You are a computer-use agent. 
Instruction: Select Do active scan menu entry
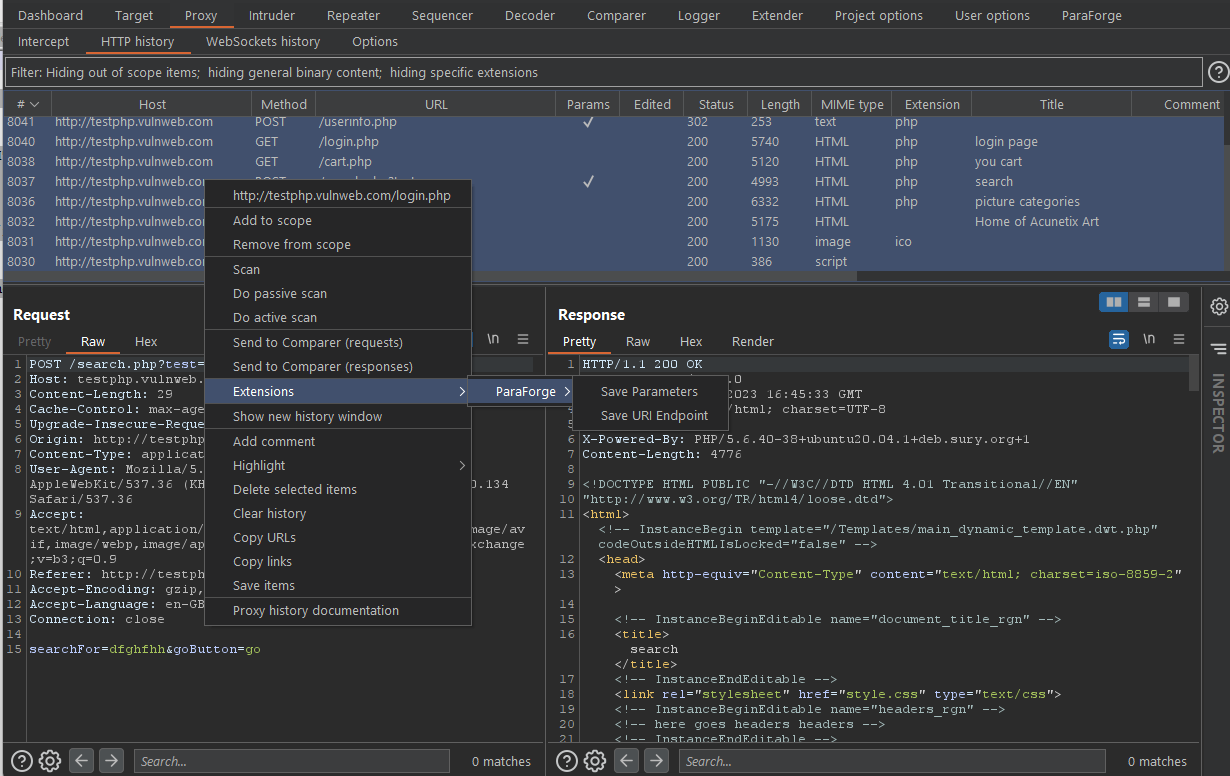click(275, 318)
